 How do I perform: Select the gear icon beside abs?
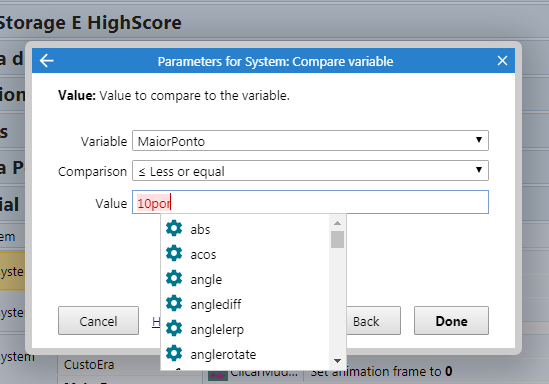click(x=174, y=229)
